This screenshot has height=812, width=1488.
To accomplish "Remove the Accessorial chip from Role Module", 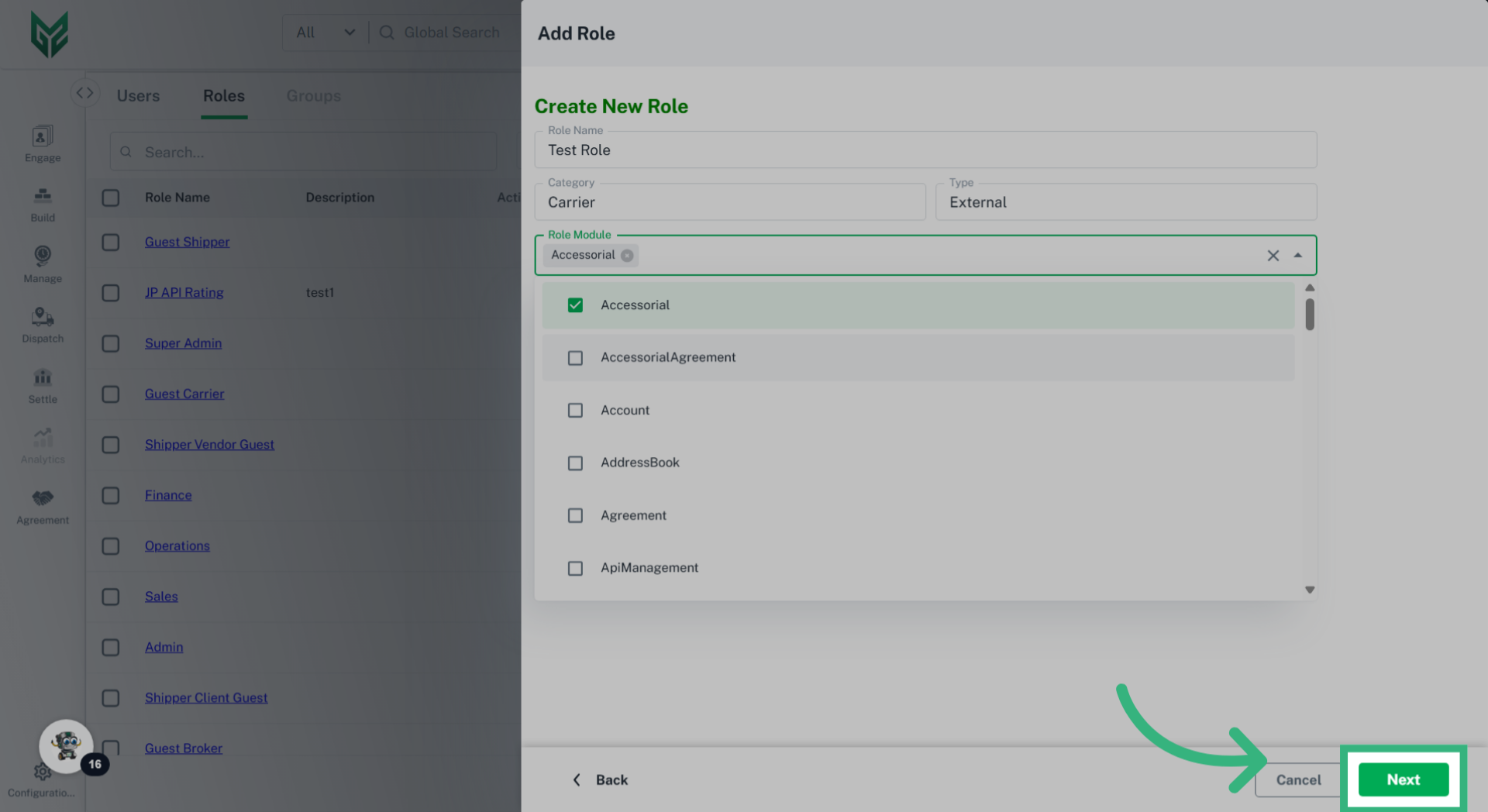I will coord(627,256).
